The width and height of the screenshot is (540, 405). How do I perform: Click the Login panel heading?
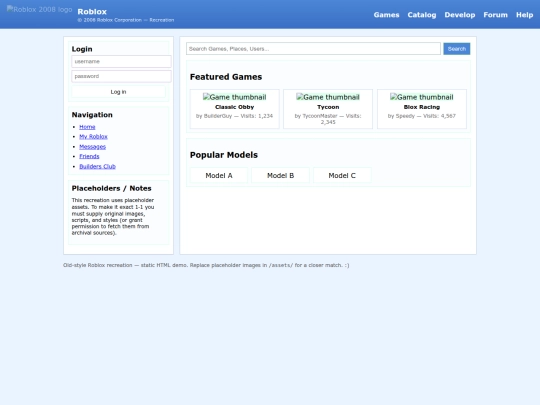[x=82, y=49]
